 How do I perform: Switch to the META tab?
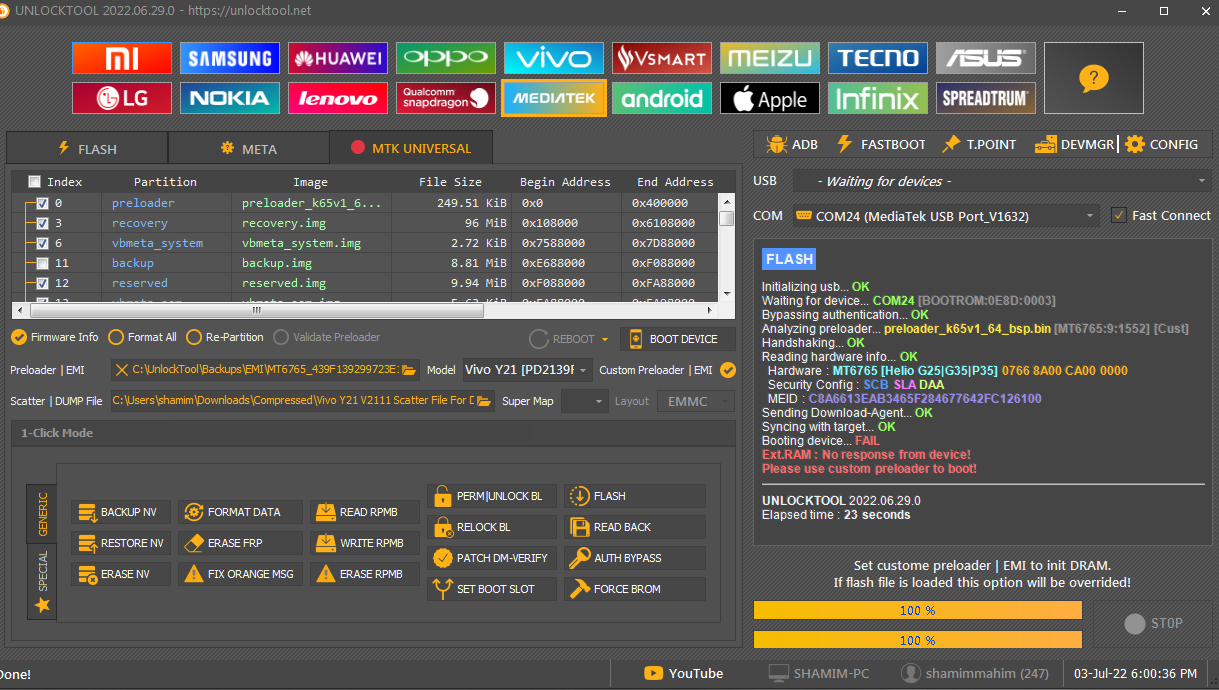(248, 148)
